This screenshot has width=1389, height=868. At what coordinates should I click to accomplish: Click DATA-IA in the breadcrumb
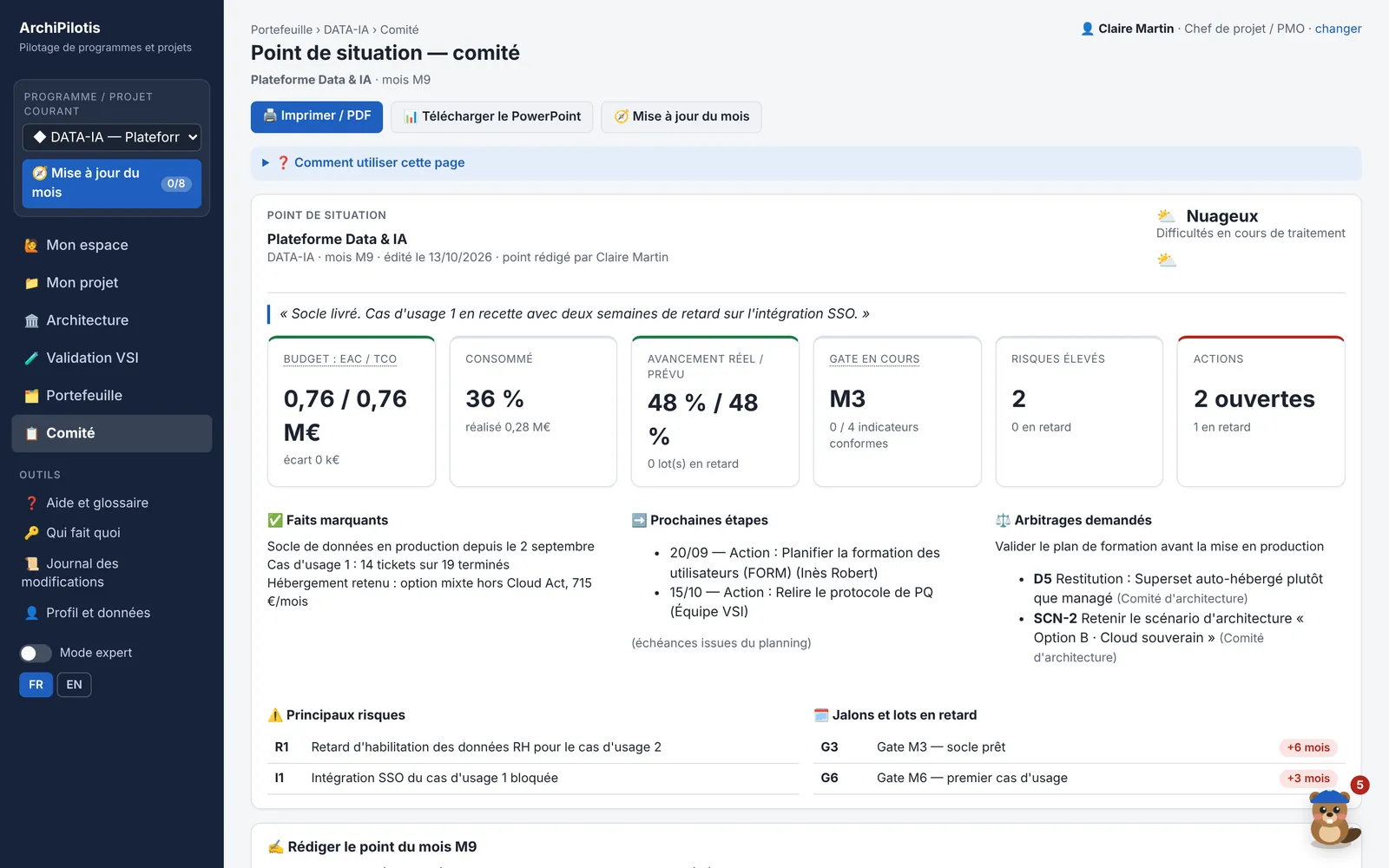click(x=346, y=30)
